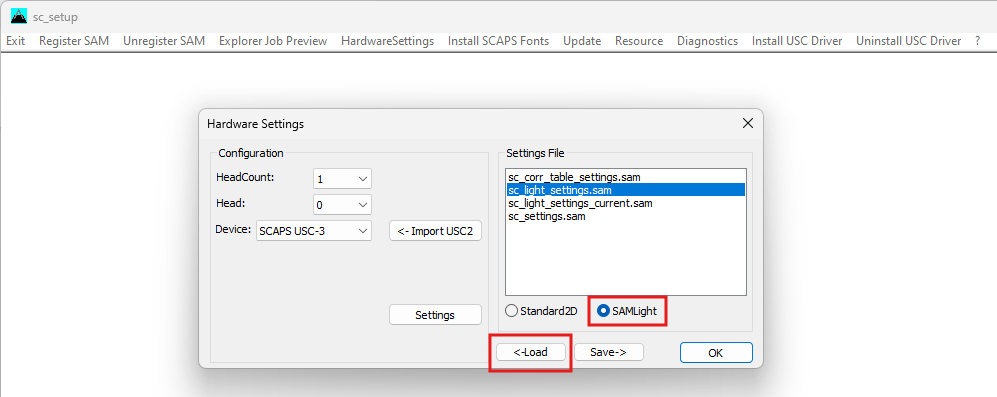Screen dimensions: 997x397
Task: Click the sc_setup application icon in title bar
Action: (19, 17)
